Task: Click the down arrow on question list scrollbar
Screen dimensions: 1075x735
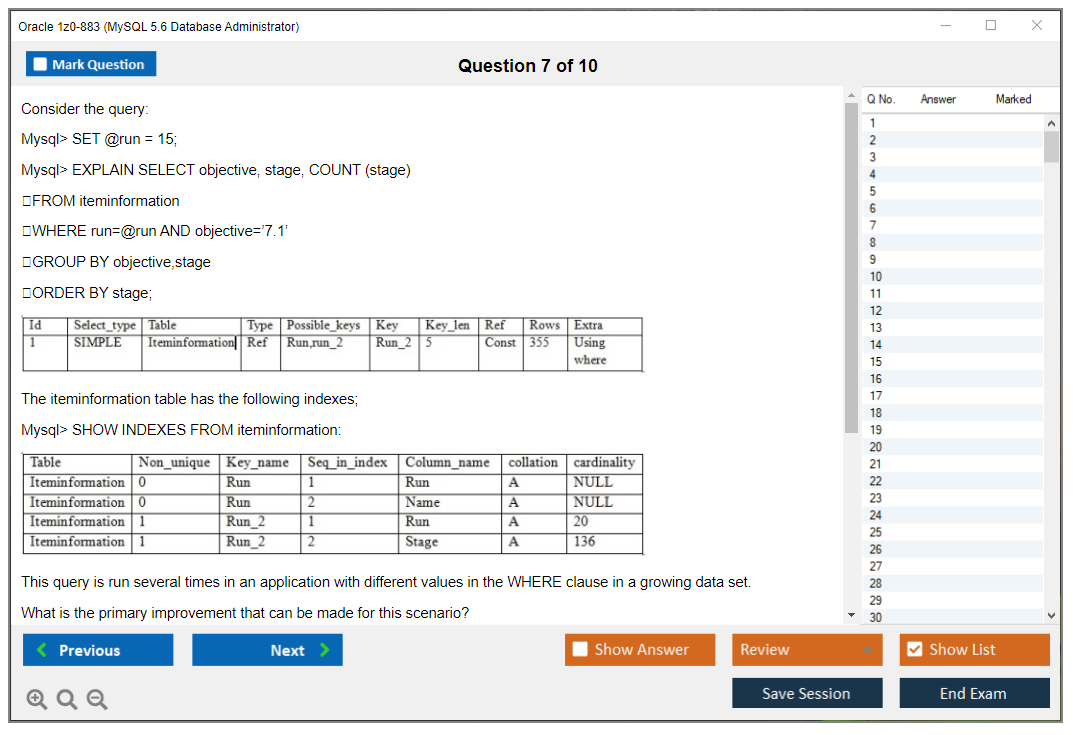Action: [1052, 614]
